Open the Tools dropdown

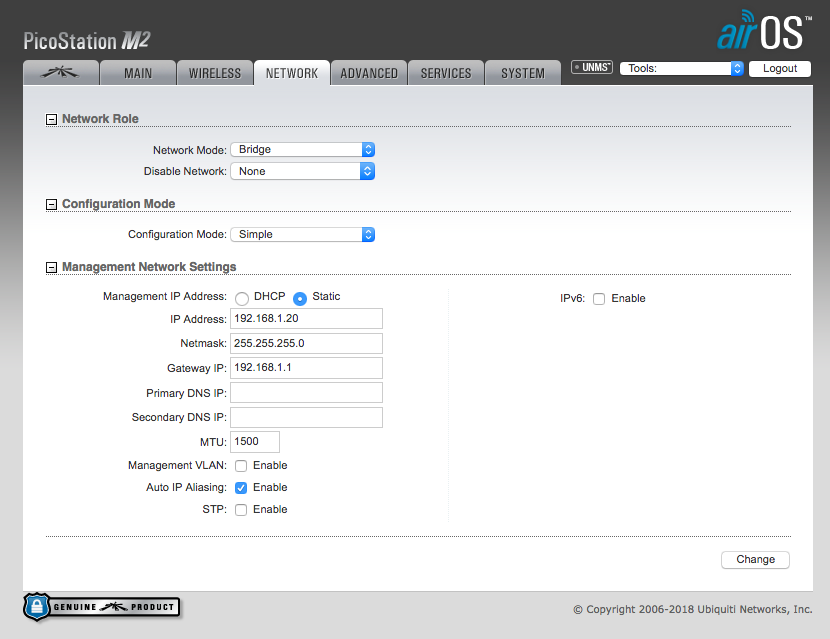[x=682, y=68]
